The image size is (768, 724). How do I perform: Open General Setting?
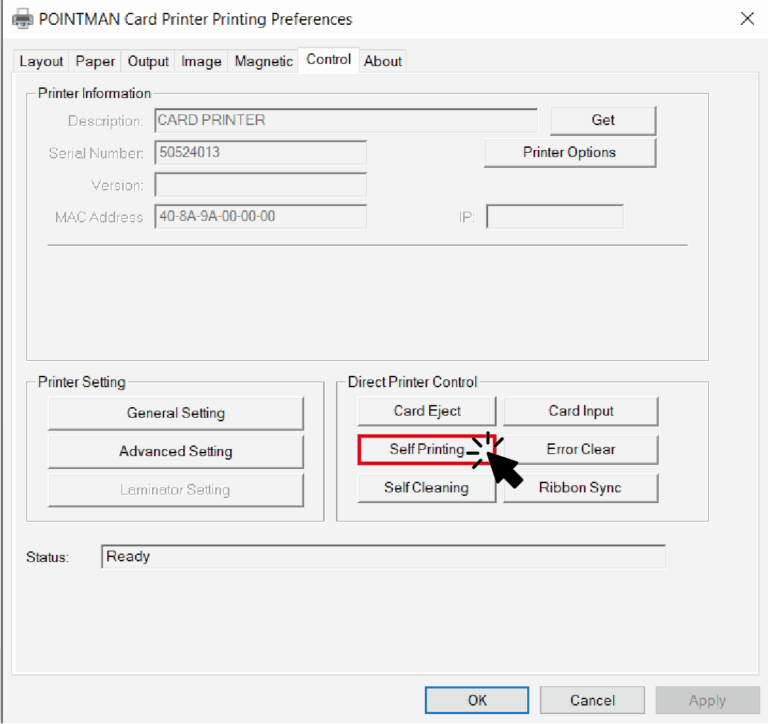pyautogui.click(x=175, y=413)
